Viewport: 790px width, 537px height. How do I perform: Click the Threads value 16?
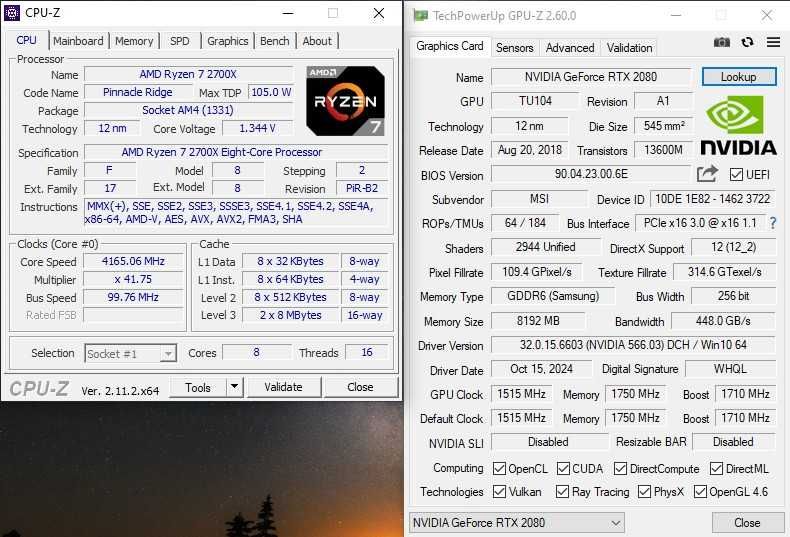point(367,352)
